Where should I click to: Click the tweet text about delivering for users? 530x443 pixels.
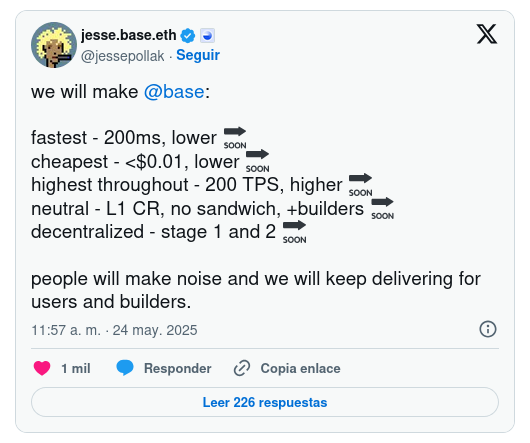click(256, 290)
